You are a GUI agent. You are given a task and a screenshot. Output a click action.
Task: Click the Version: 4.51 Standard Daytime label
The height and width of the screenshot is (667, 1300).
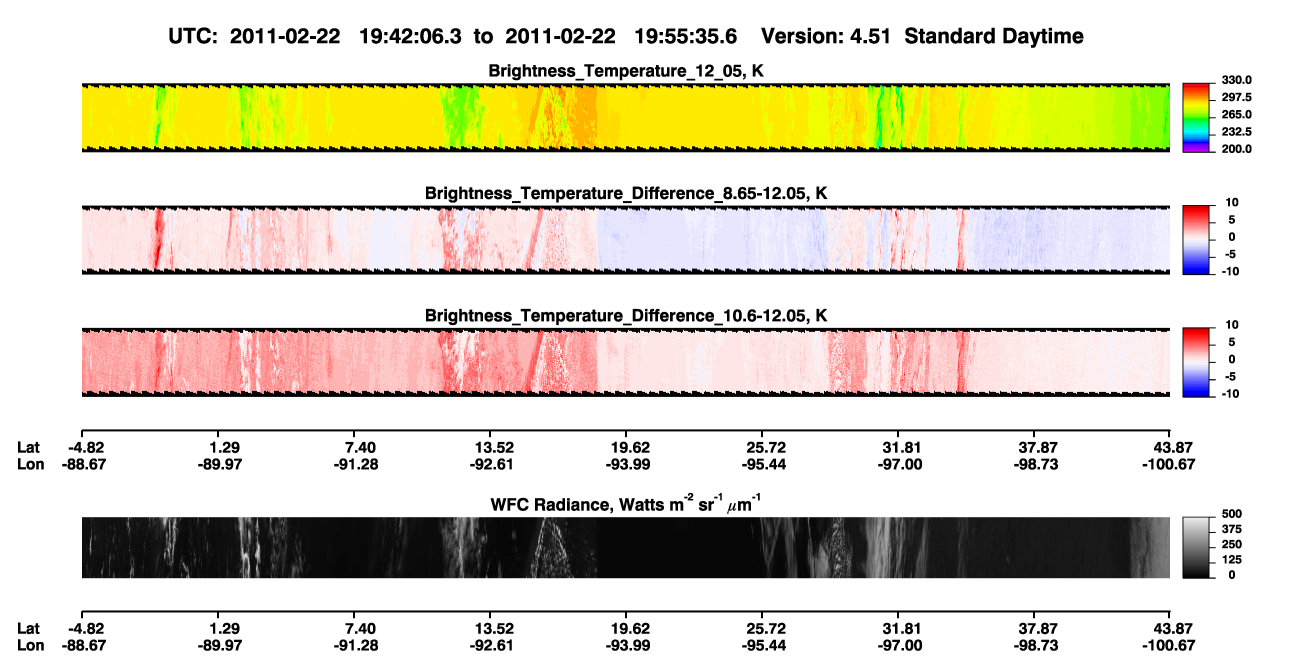922,36
